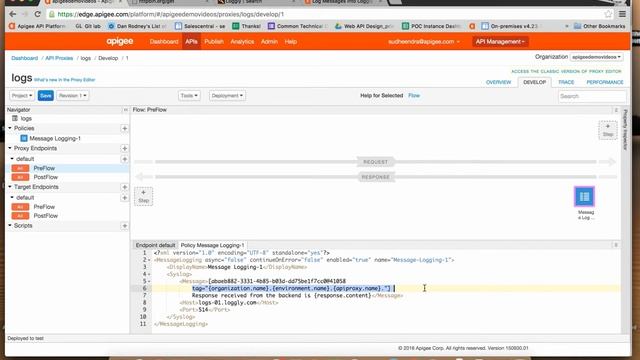Image resolution: width=640 pixels, height=360 pixels.
Task: Add a new policy with the plus icon
Action: click(124, 129)
